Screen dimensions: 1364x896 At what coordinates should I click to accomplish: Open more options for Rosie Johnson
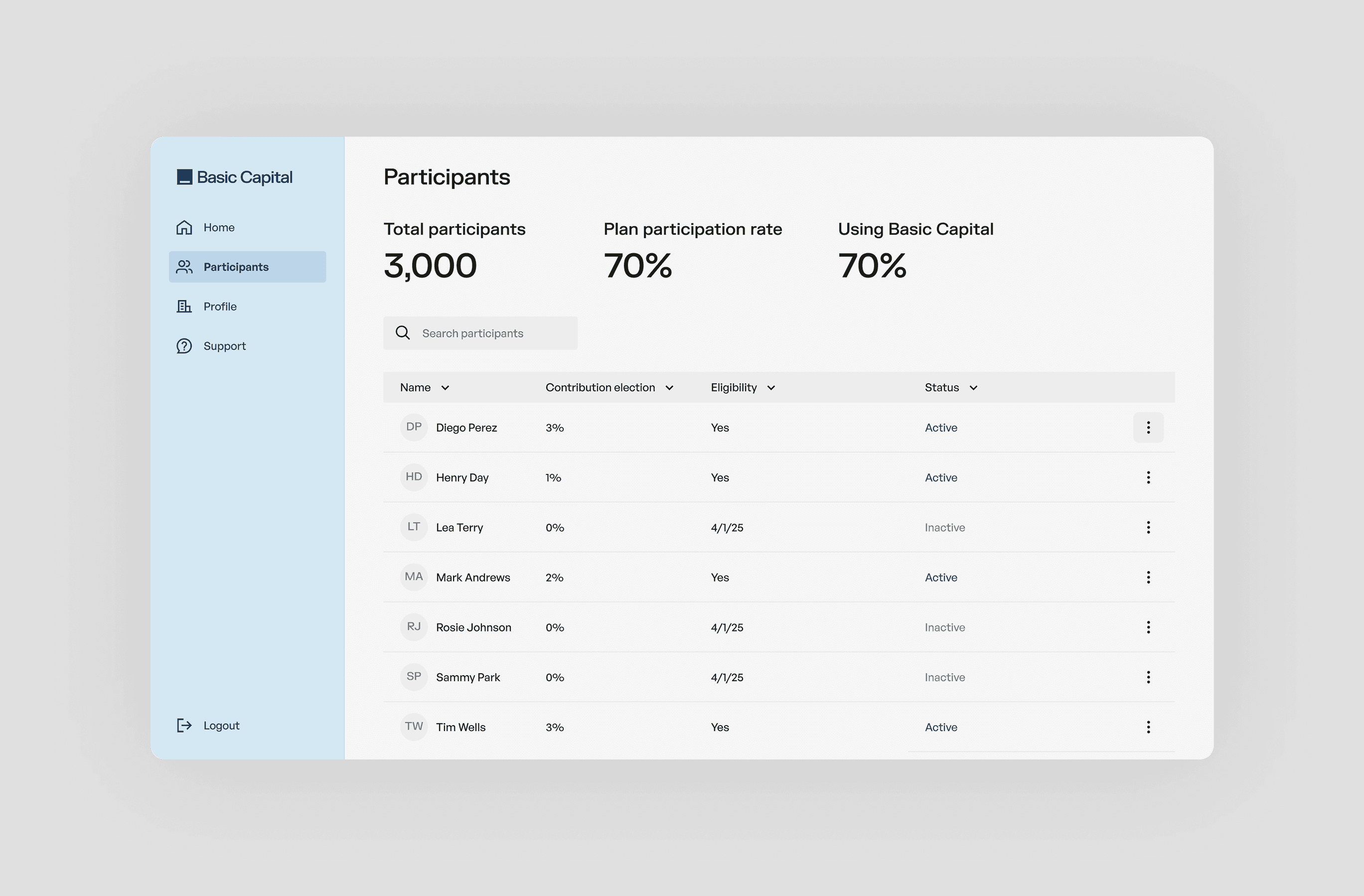[x=1148, y=627]
